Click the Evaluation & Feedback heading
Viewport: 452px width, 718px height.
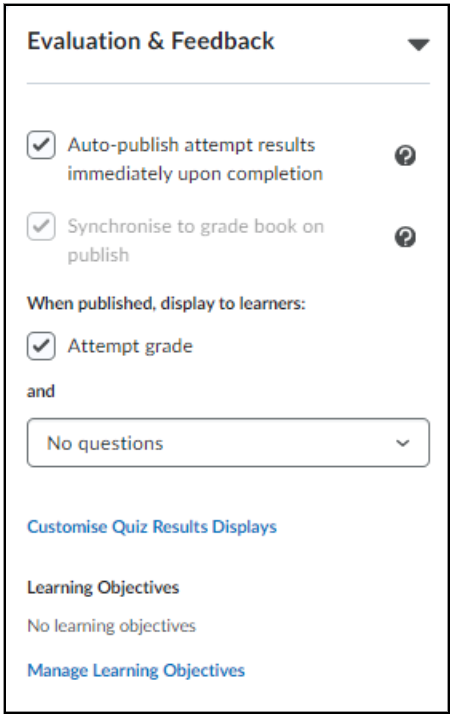[x=151, y=41]
